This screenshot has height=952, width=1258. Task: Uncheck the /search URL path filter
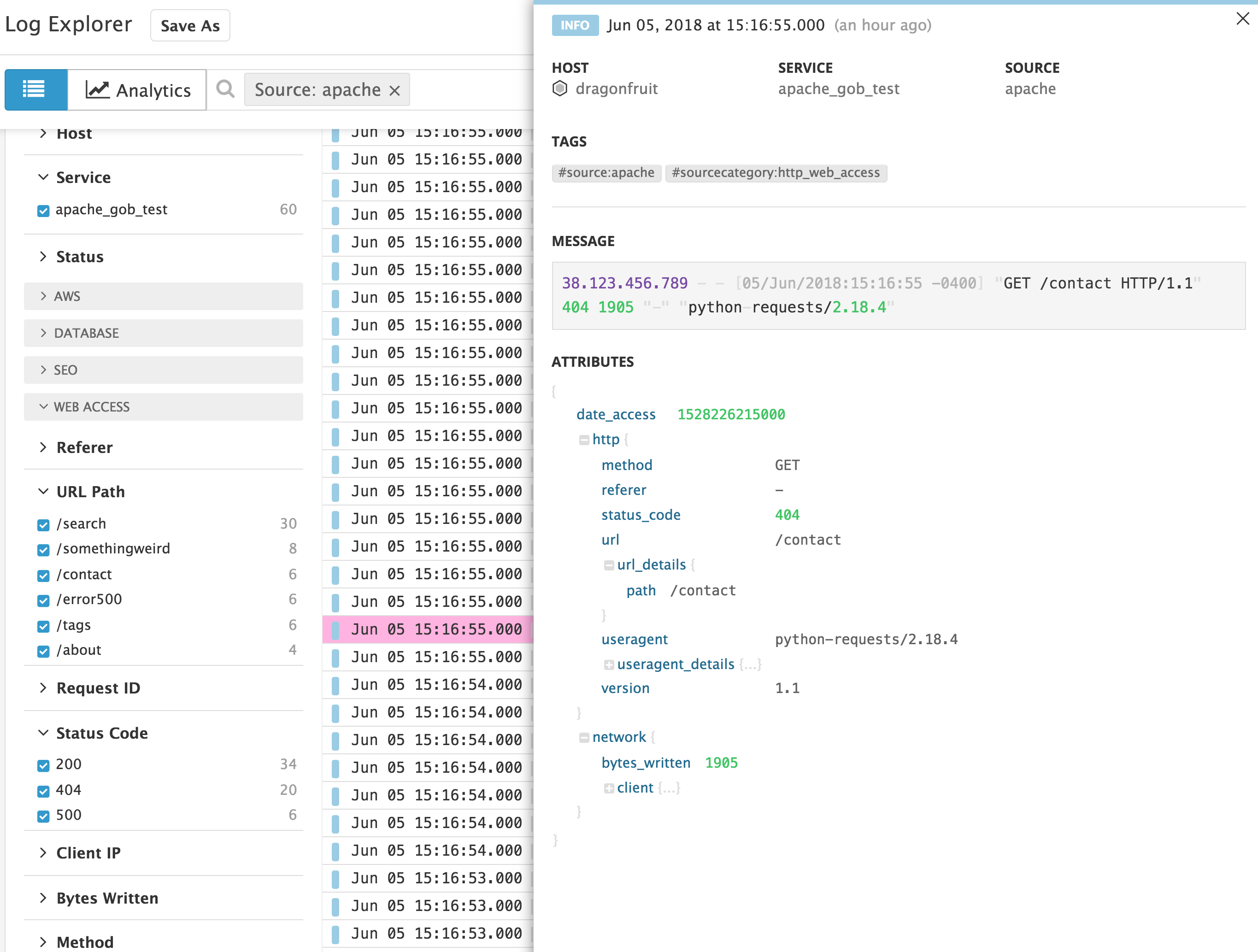click(x=43, y=524)
